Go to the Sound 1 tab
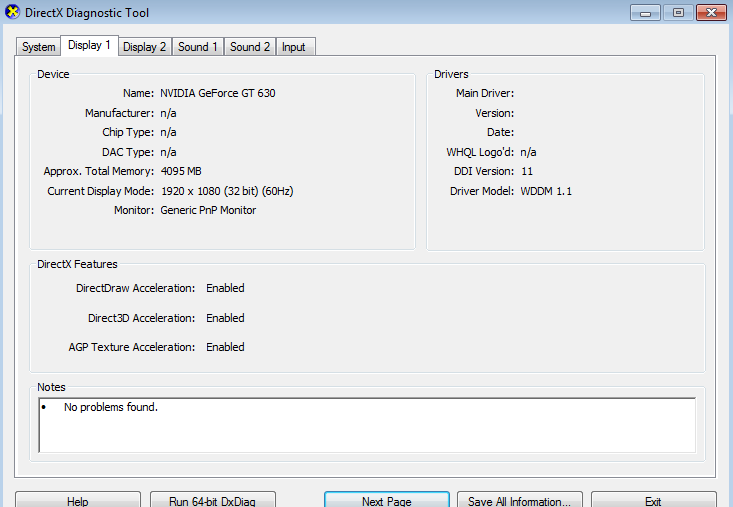This screenshot has width=733, height=507. pyautogui.click(x=198, y=47)
